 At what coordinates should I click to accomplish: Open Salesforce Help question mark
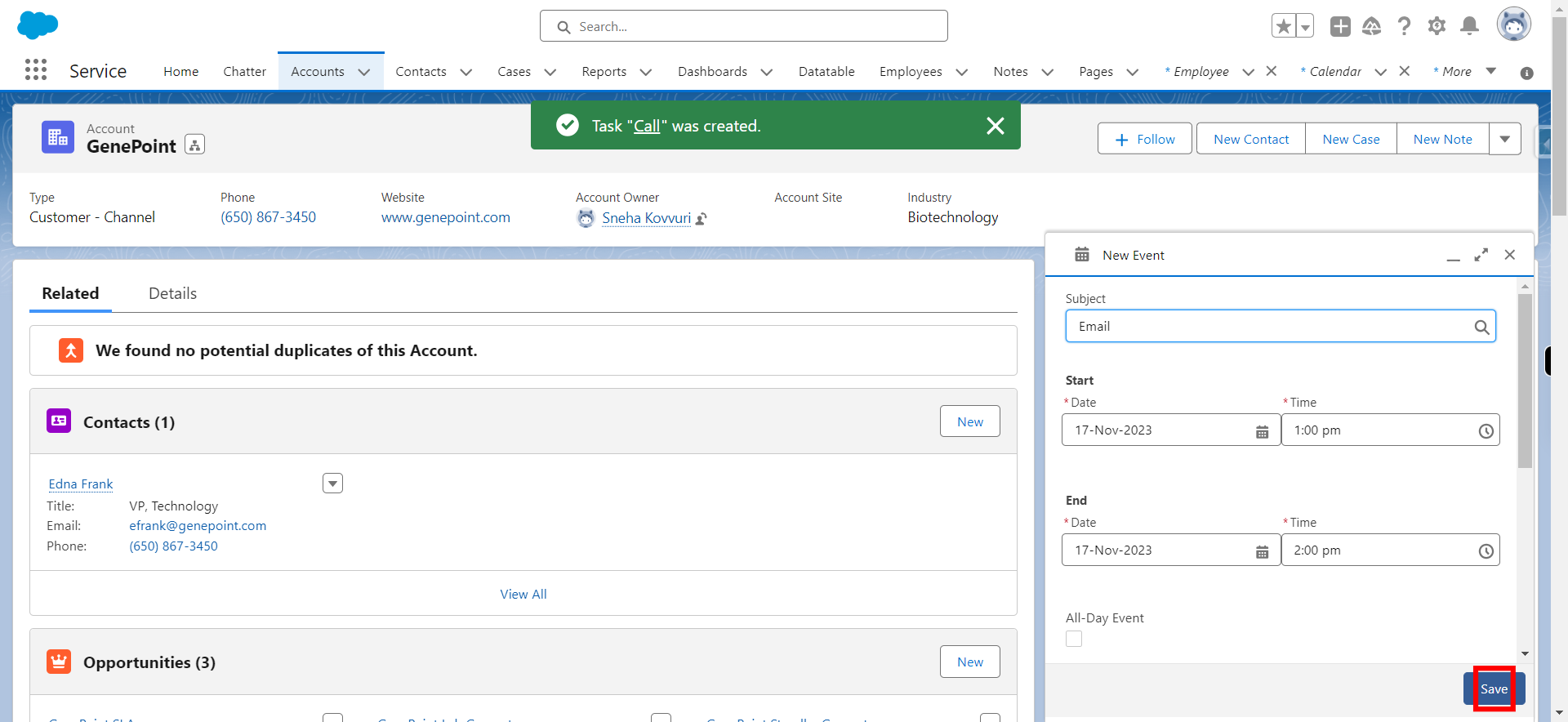point(1404,26)
